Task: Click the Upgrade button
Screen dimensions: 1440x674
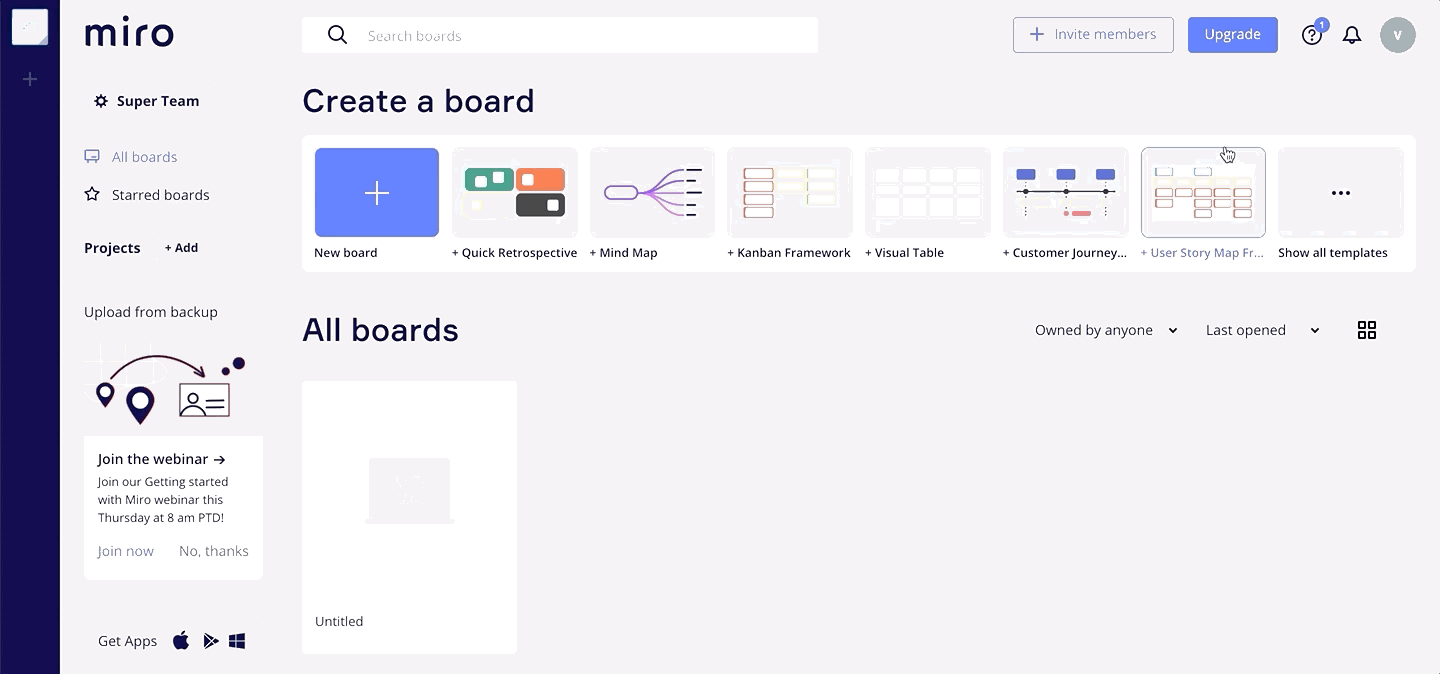Action: [x=1232, y=34]
